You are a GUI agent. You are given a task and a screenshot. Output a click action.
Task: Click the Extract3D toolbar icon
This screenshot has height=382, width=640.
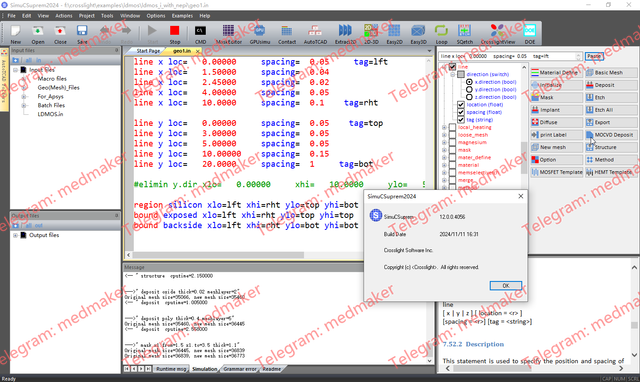coord(345,31)
